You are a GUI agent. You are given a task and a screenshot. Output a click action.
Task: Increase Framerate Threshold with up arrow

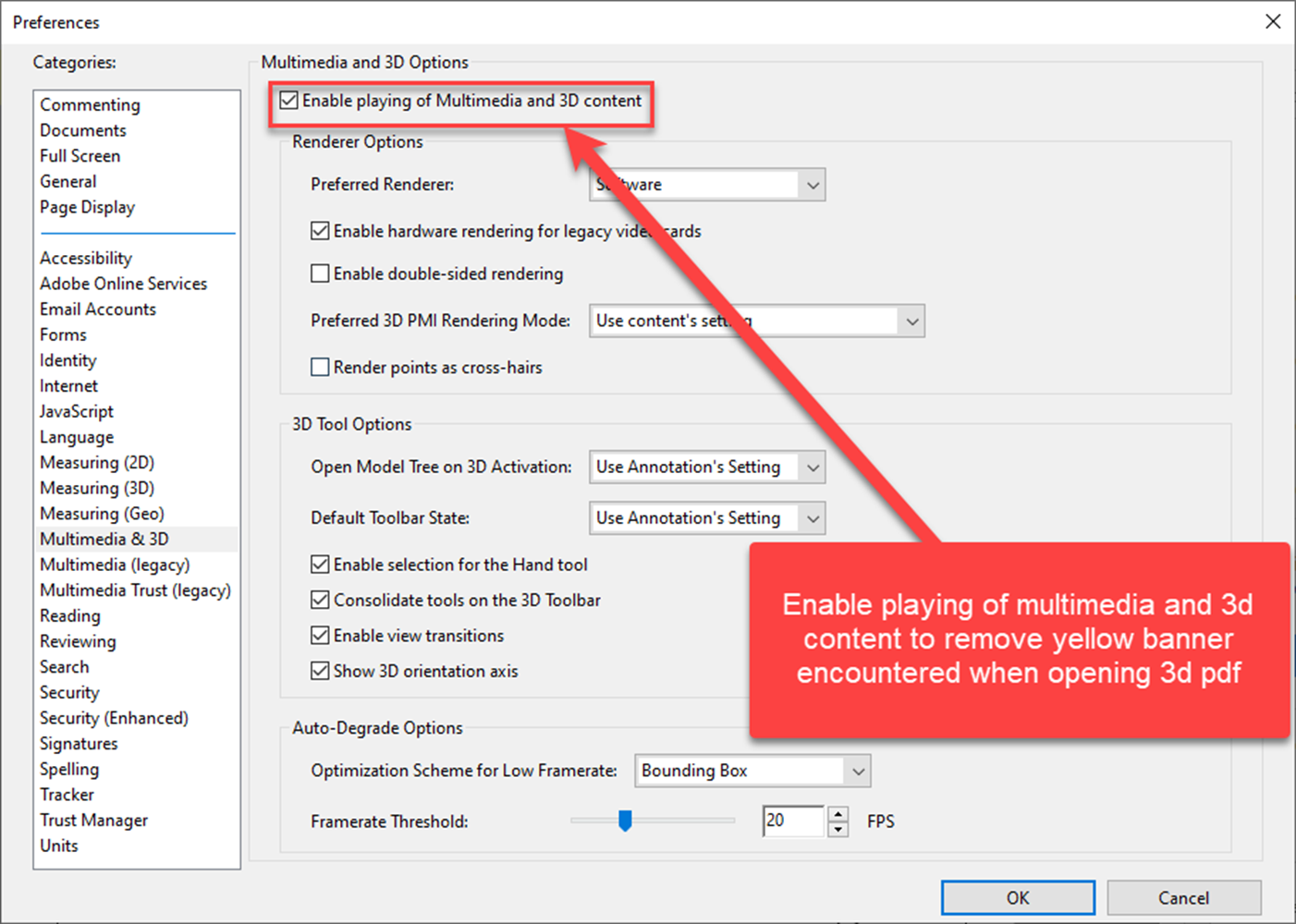[838, 814]
